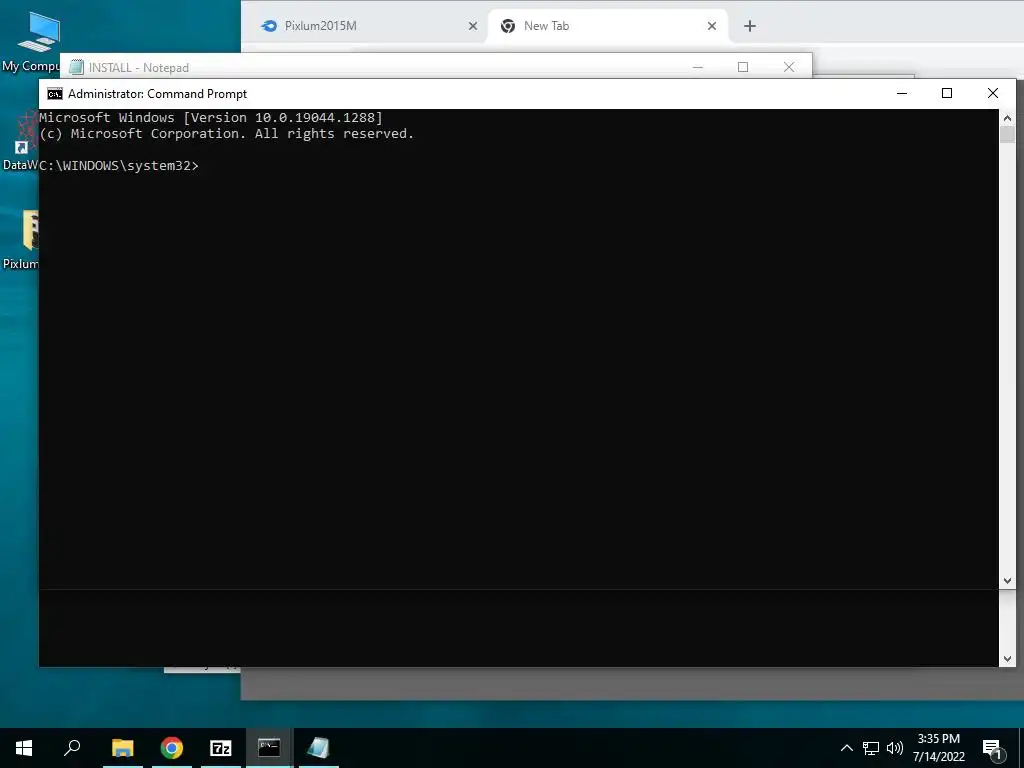This screenshot has width=1024, height=768.
Task: Click the Notepad icon in INSTALL title bar
Action: 76,67
